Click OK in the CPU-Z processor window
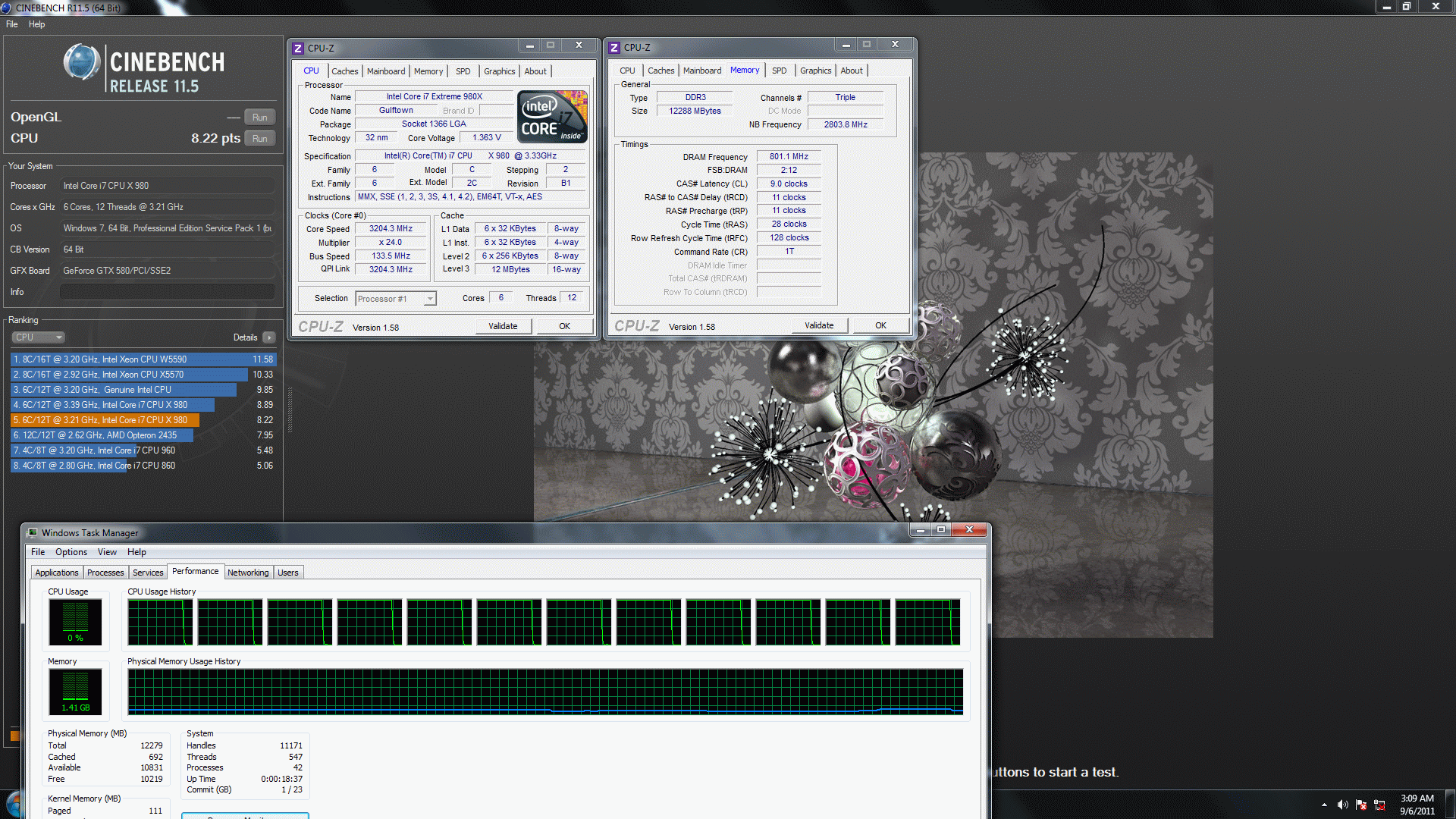 [564, 326]
